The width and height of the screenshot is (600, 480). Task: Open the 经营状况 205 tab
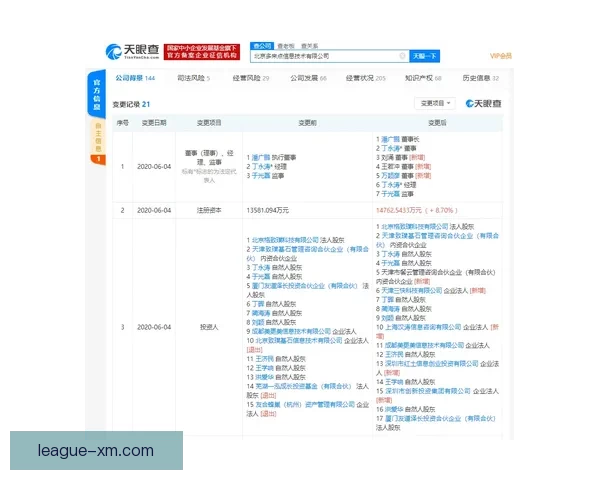pos(365,78)
